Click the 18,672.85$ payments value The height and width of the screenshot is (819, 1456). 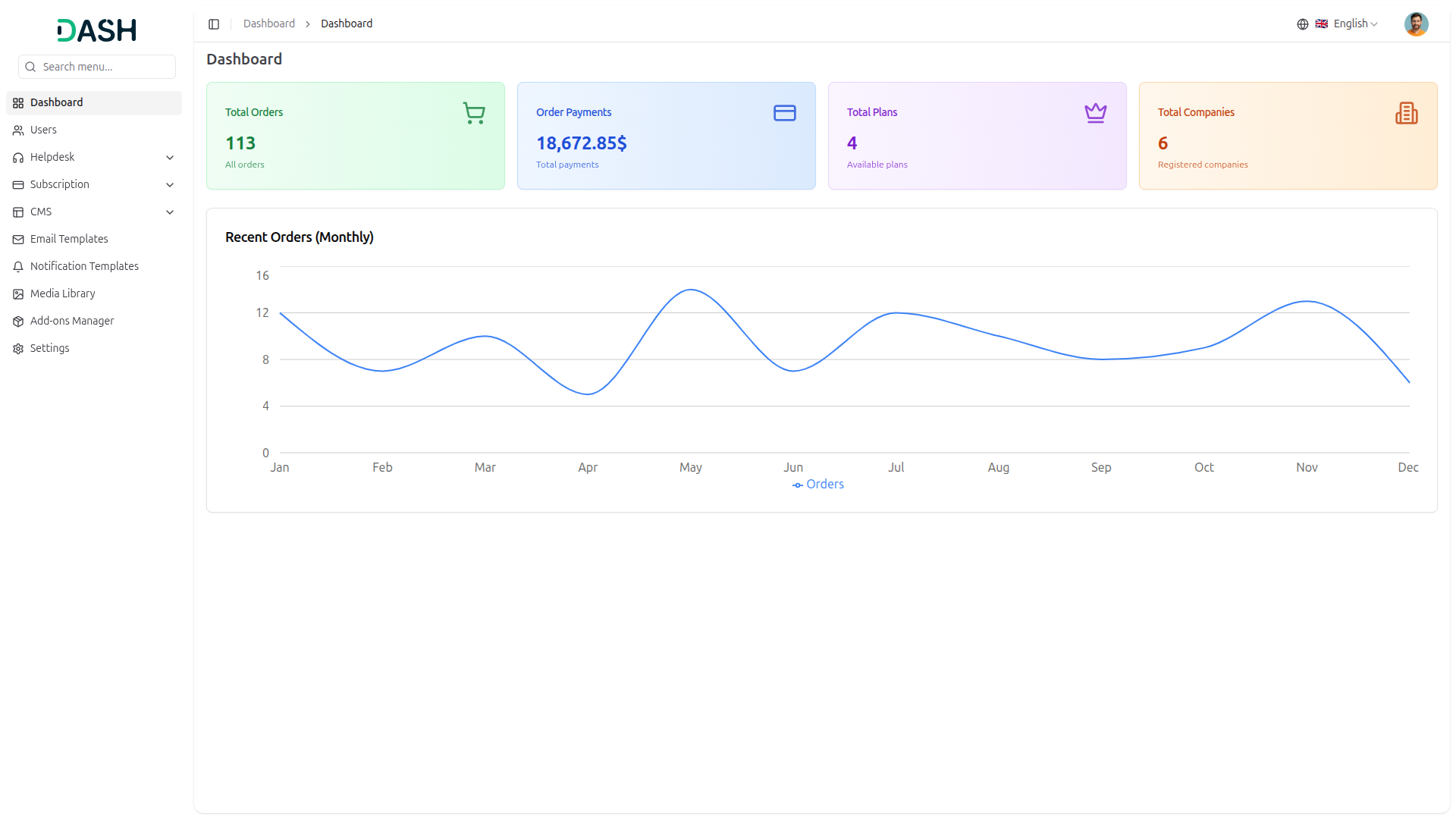coord(582,143)
